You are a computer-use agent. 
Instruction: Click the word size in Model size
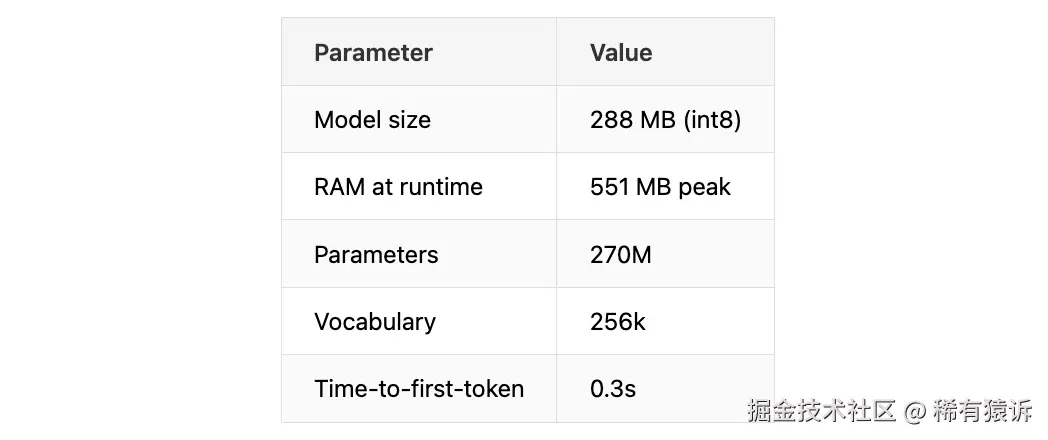point(411,120)
